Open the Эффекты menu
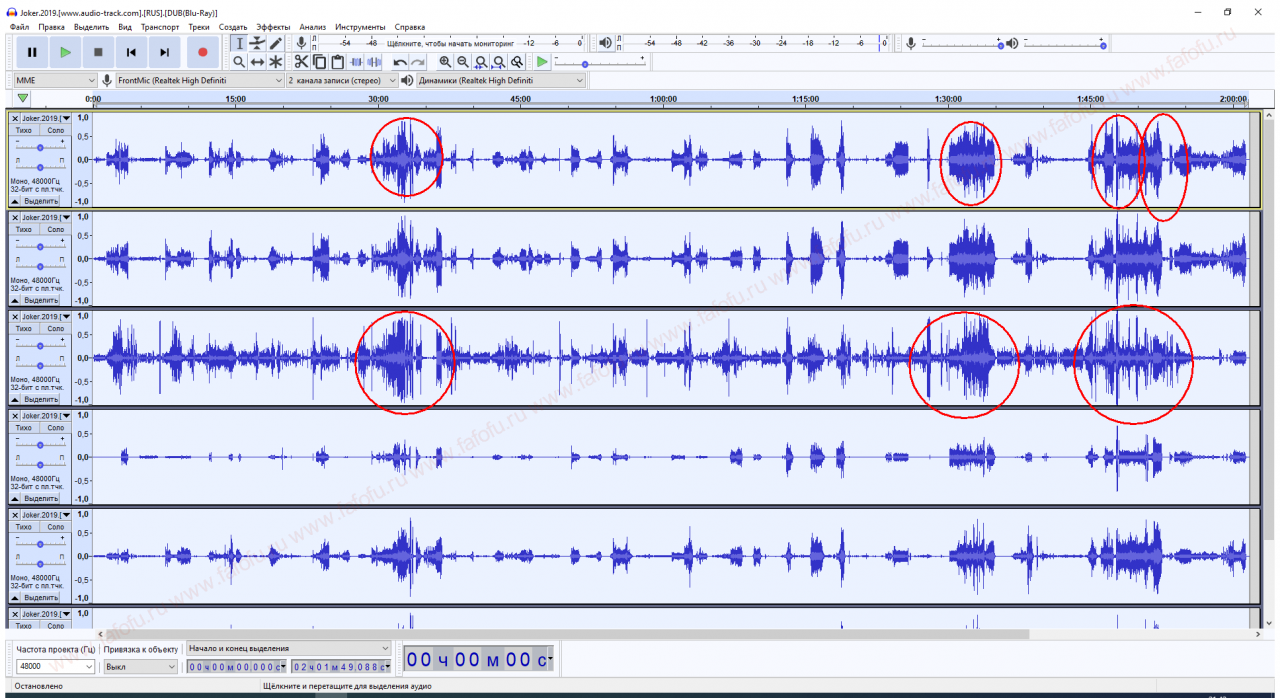 tap(273, 27)
